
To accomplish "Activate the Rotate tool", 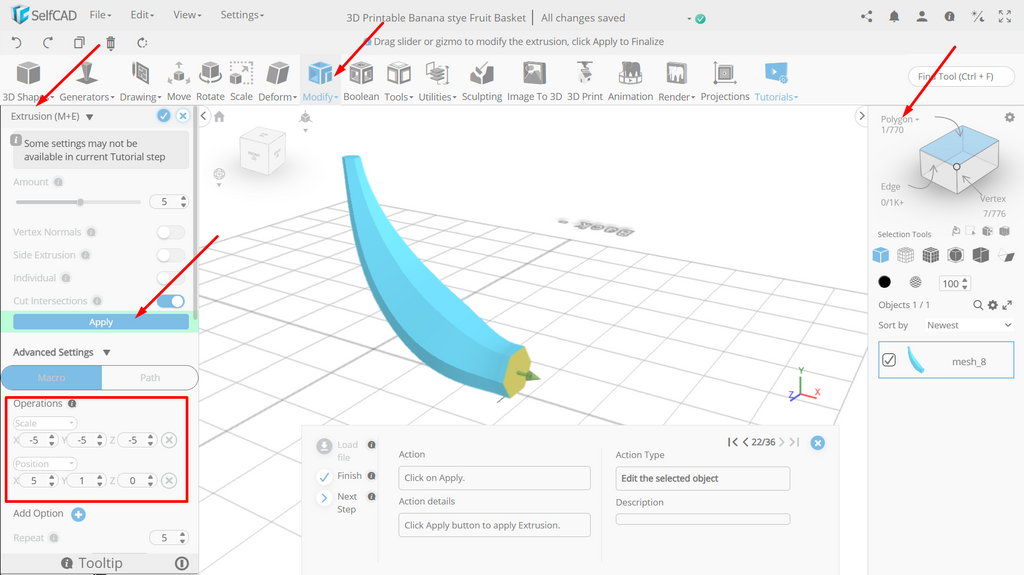I will [210, 81].
